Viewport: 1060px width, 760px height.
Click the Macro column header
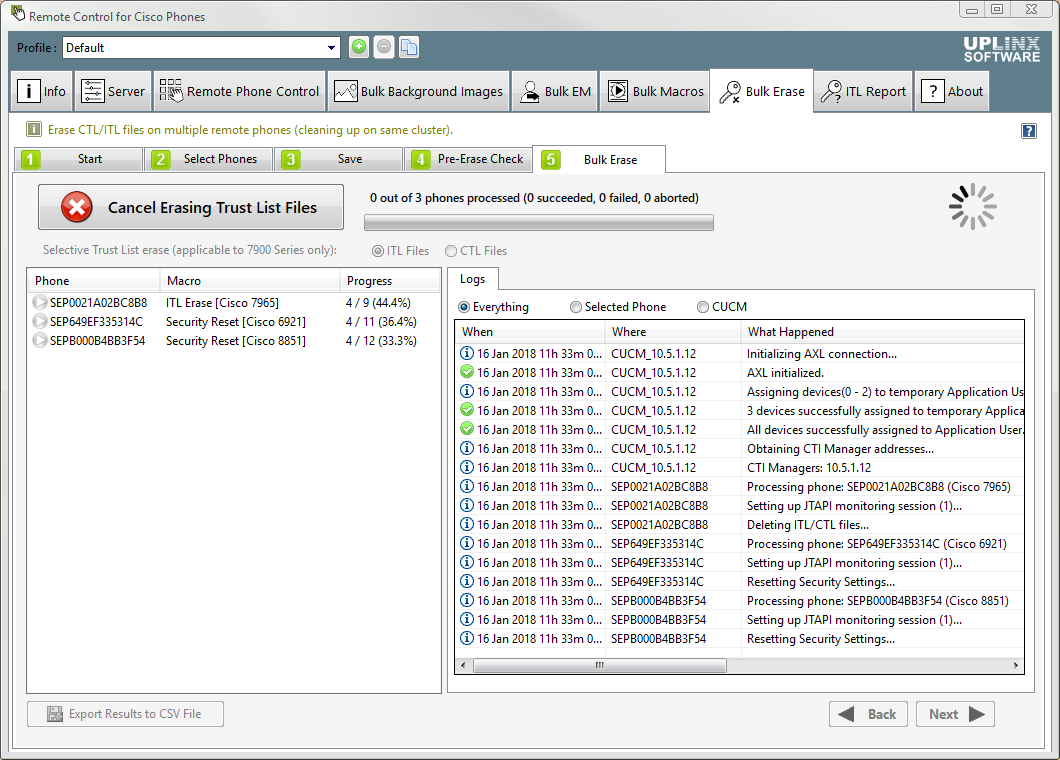249,281
